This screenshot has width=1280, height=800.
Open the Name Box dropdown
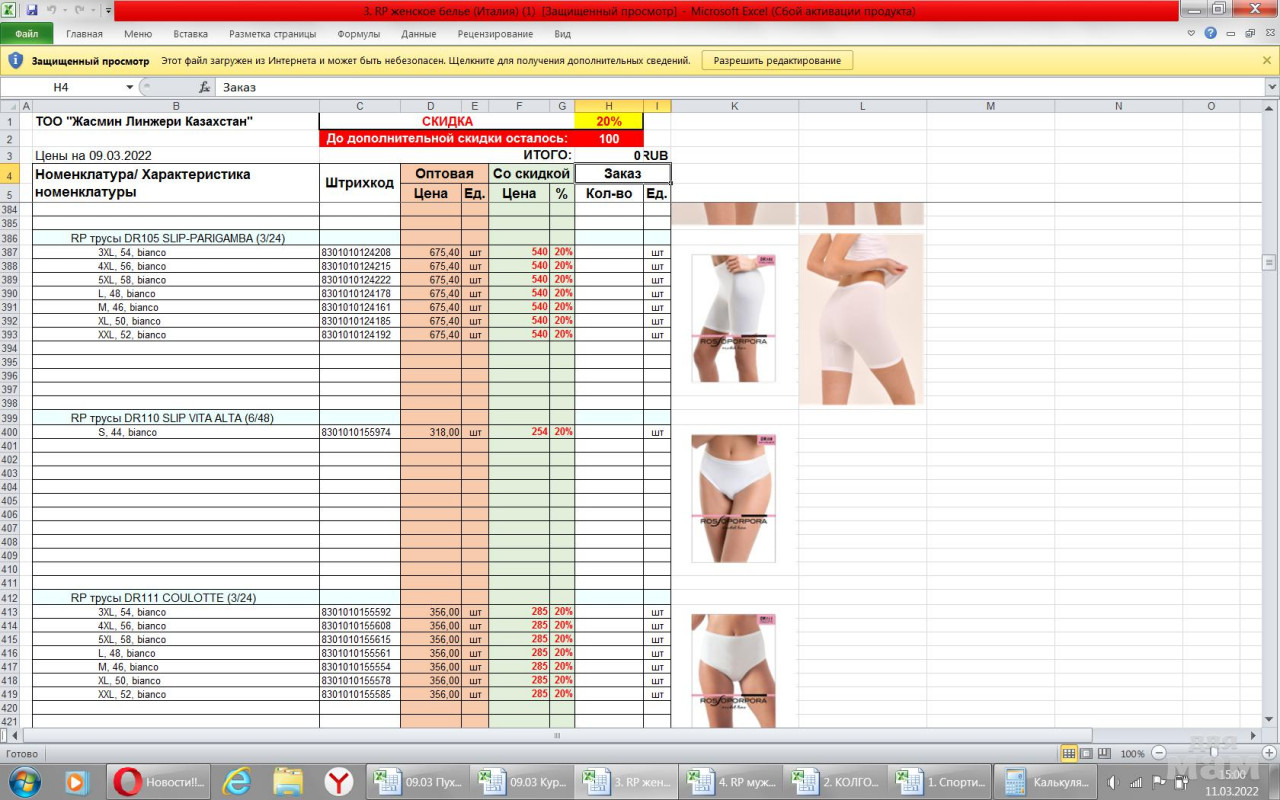129,87
